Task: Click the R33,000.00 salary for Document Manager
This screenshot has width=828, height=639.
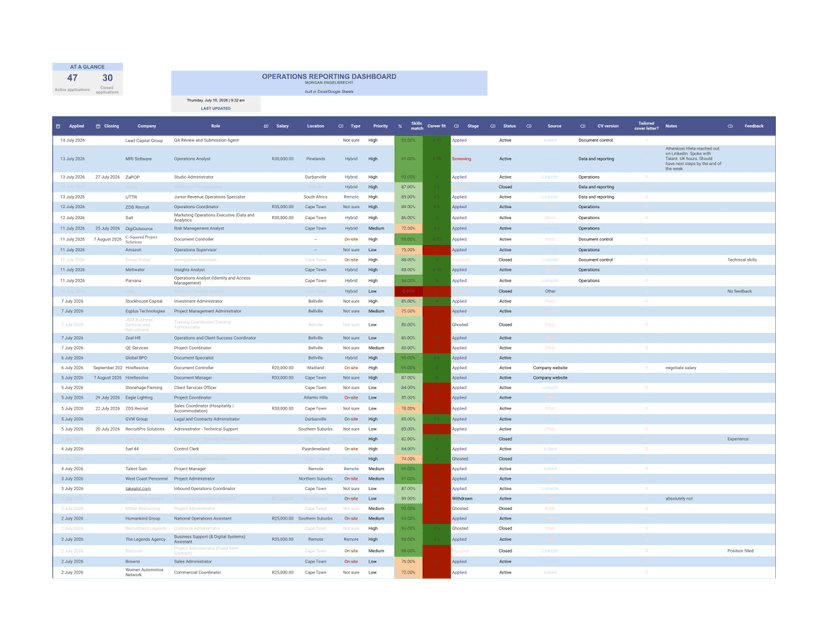Action: click(283, 378)
